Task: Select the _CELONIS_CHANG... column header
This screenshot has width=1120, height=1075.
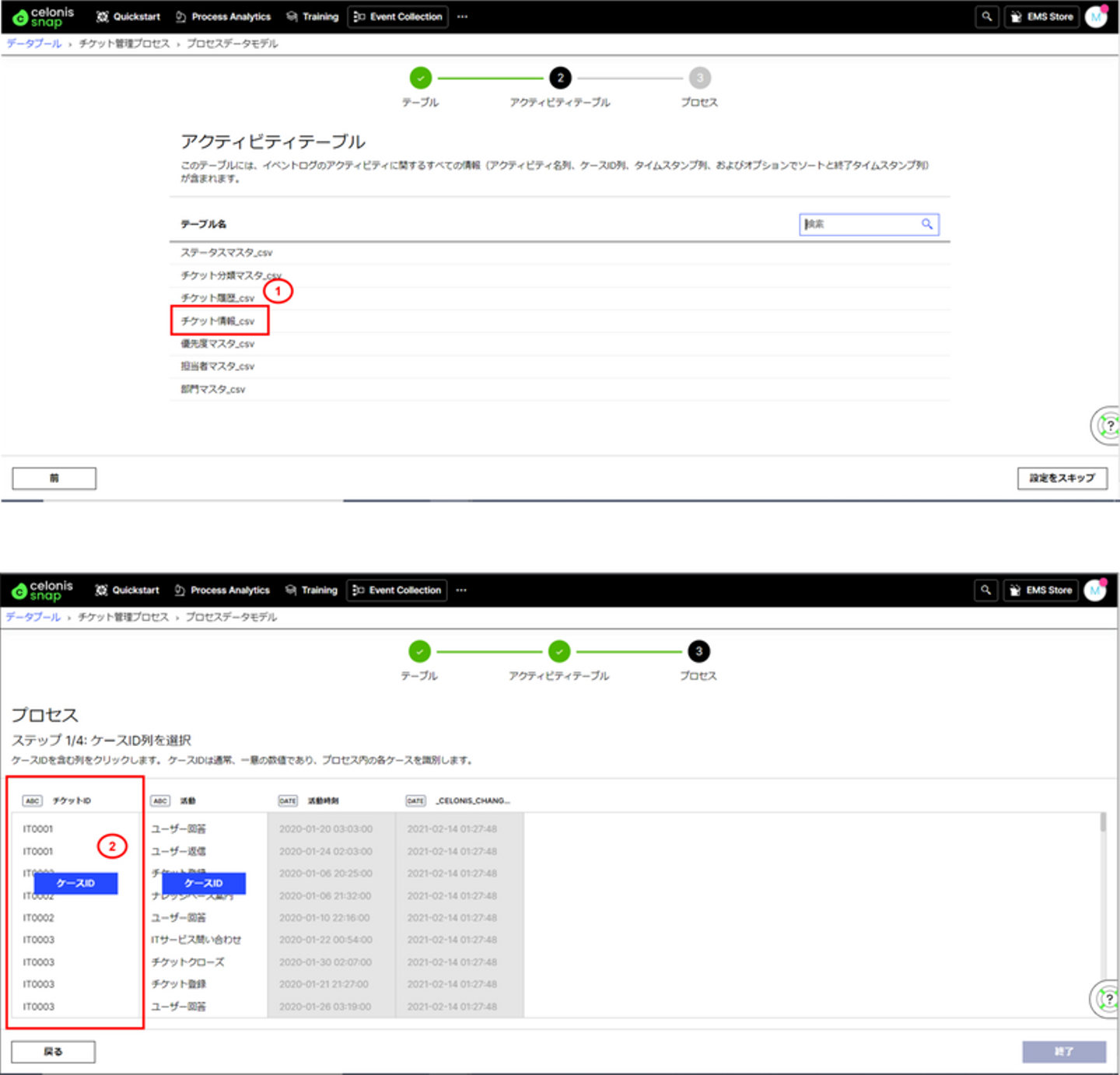Action: (x=473, y=800)
